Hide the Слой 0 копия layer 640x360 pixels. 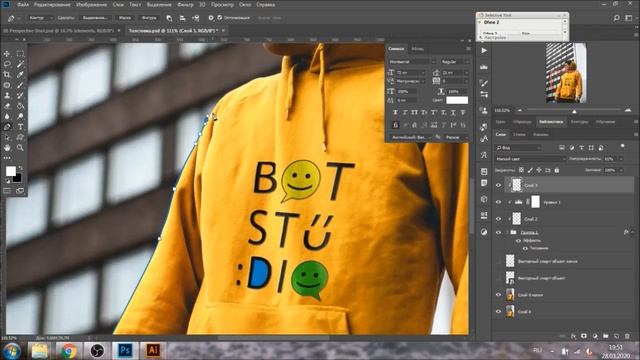(498, 295)
